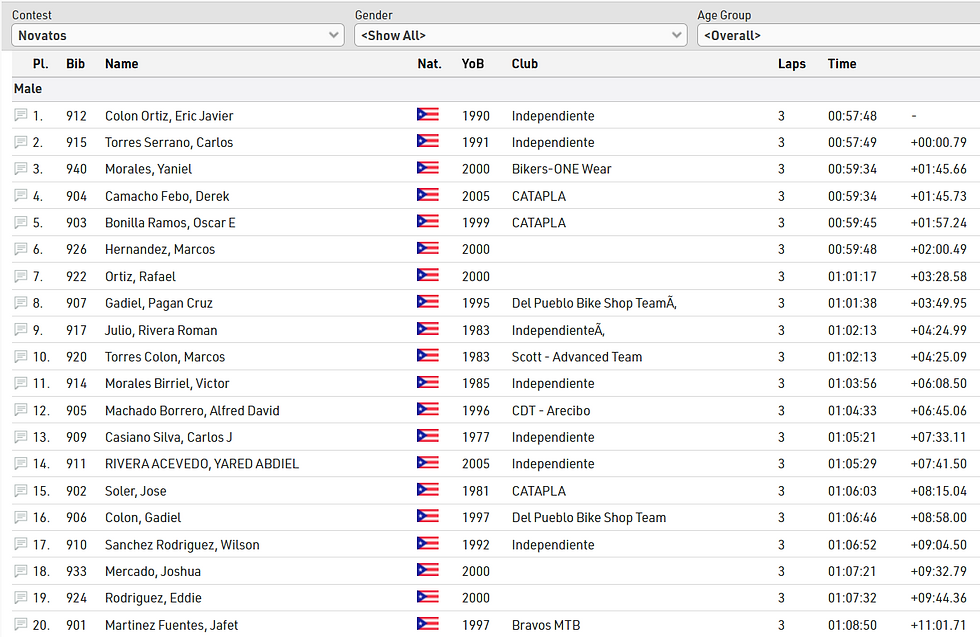
Task: Open Martinez Fuentes, Jafet result row
Action: tap(171, 625)
